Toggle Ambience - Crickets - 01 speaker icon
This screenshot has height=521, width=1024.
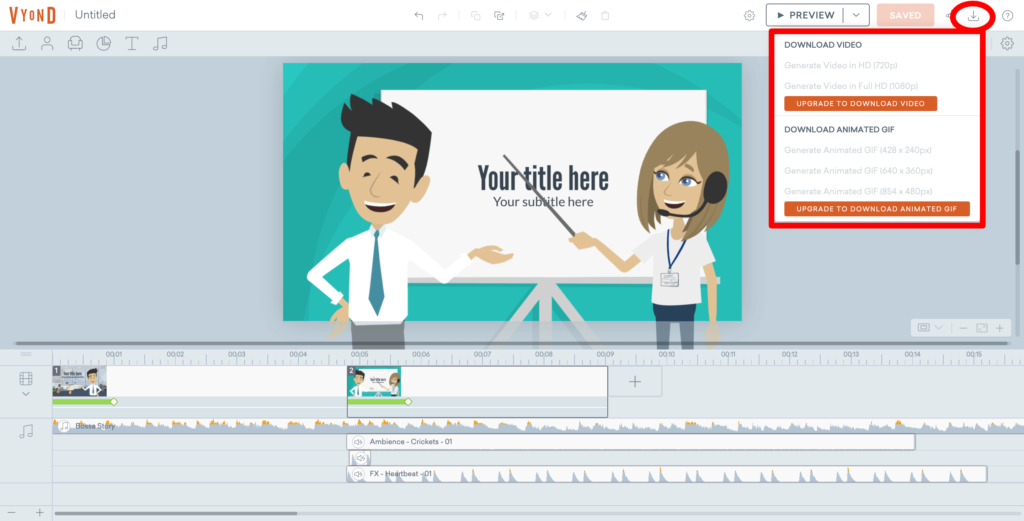point(358,442)
